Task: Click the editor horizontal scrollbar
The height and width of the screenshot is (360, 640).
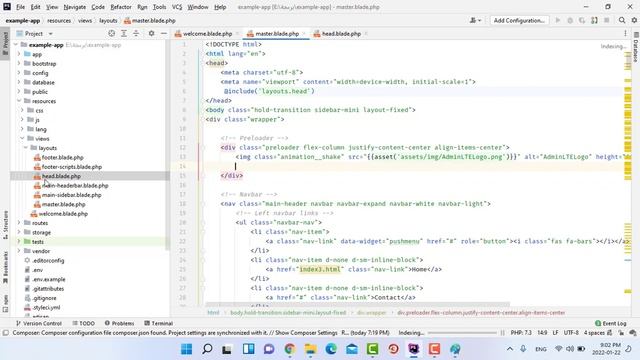Action: tap(358, 304)
